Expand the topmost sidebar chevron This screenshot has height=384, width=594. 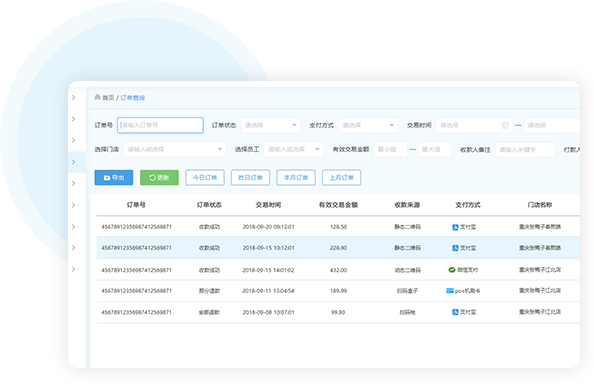click(73, 98)
